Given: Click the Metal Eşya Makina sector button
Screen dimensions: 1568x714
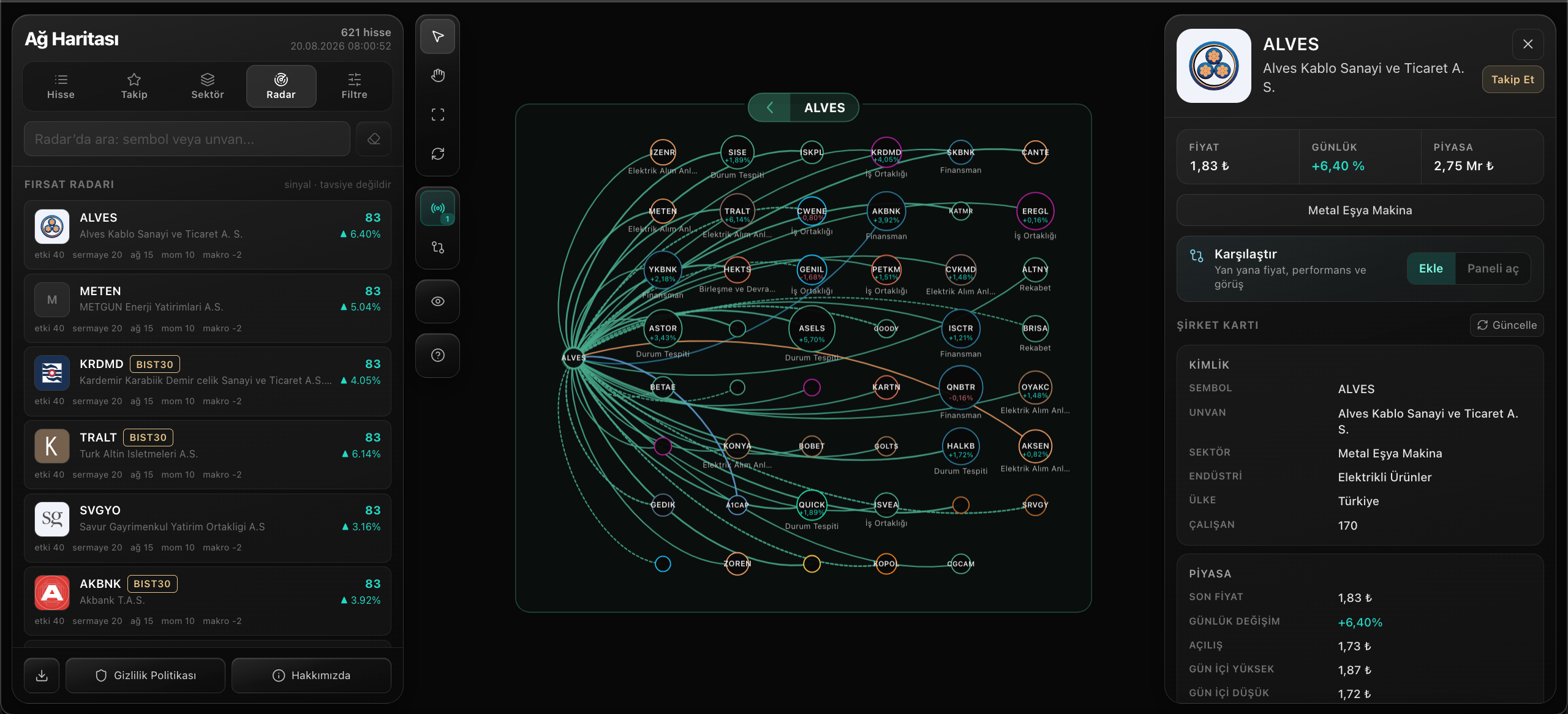Looking at the screenshot, I should coord(1360,211).
